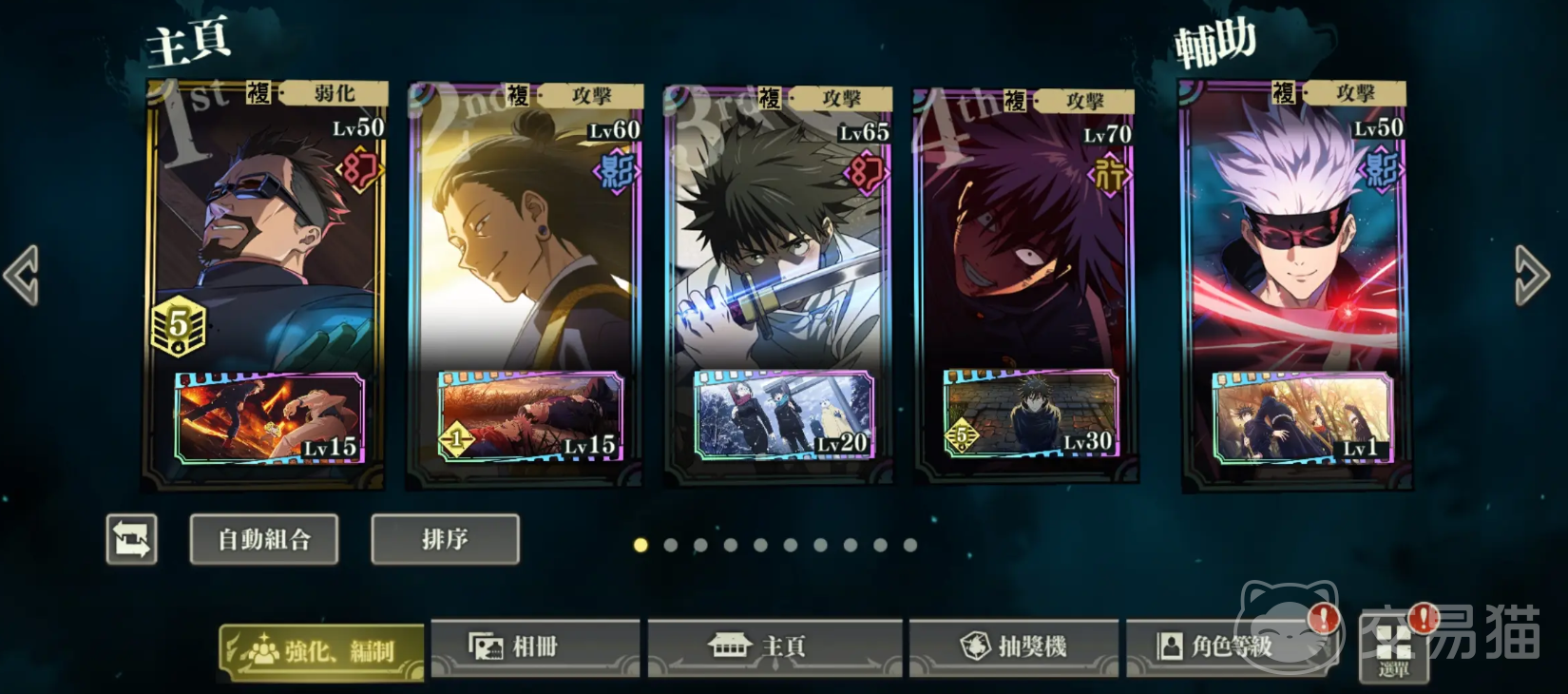This screenshot has height=694, width=1568.
Task: Select the last page indicator dot
Action: pyautogui.click(x=910, y=545)
